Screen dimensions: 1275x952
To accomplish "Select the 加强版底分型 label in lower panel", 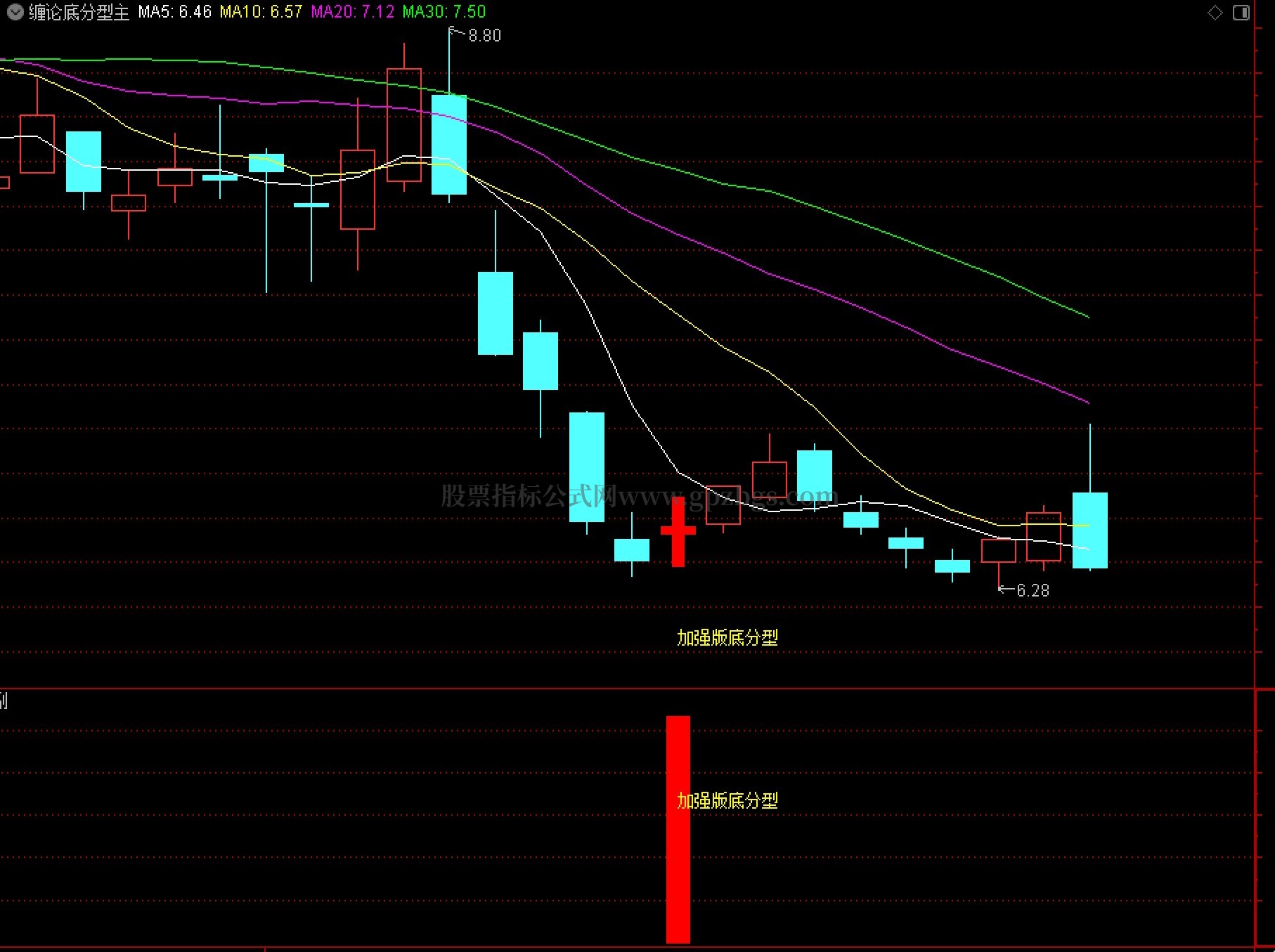I will 727,801.
